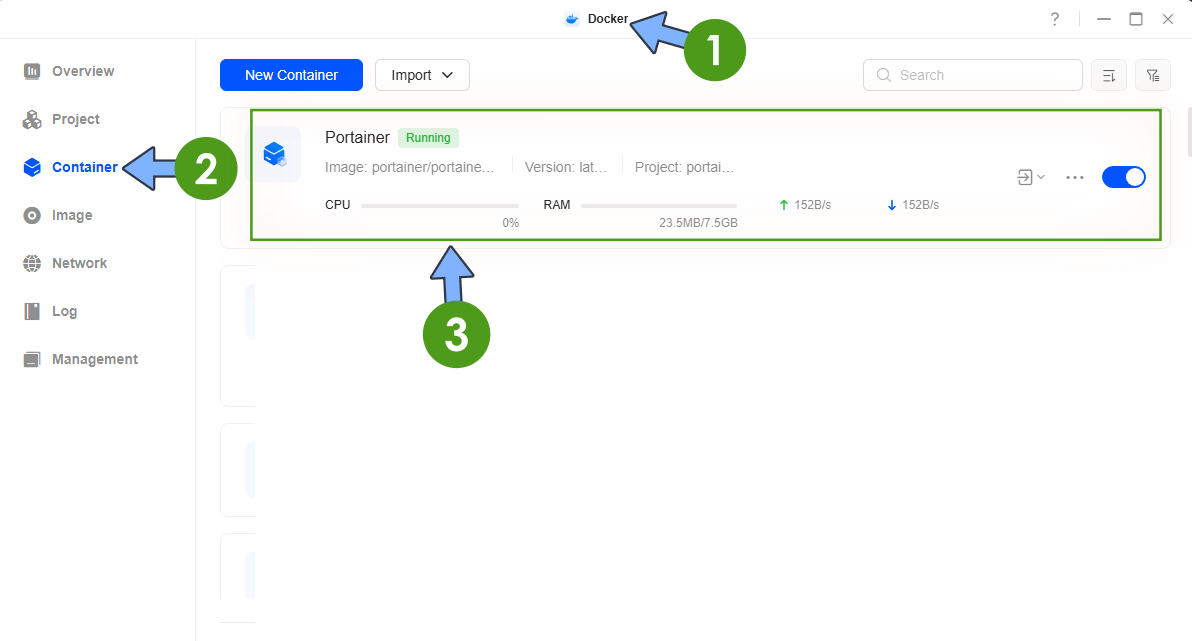This screenshot has width=1192, height=641.
Task: Open the filter options
Action: [1153, 75]
